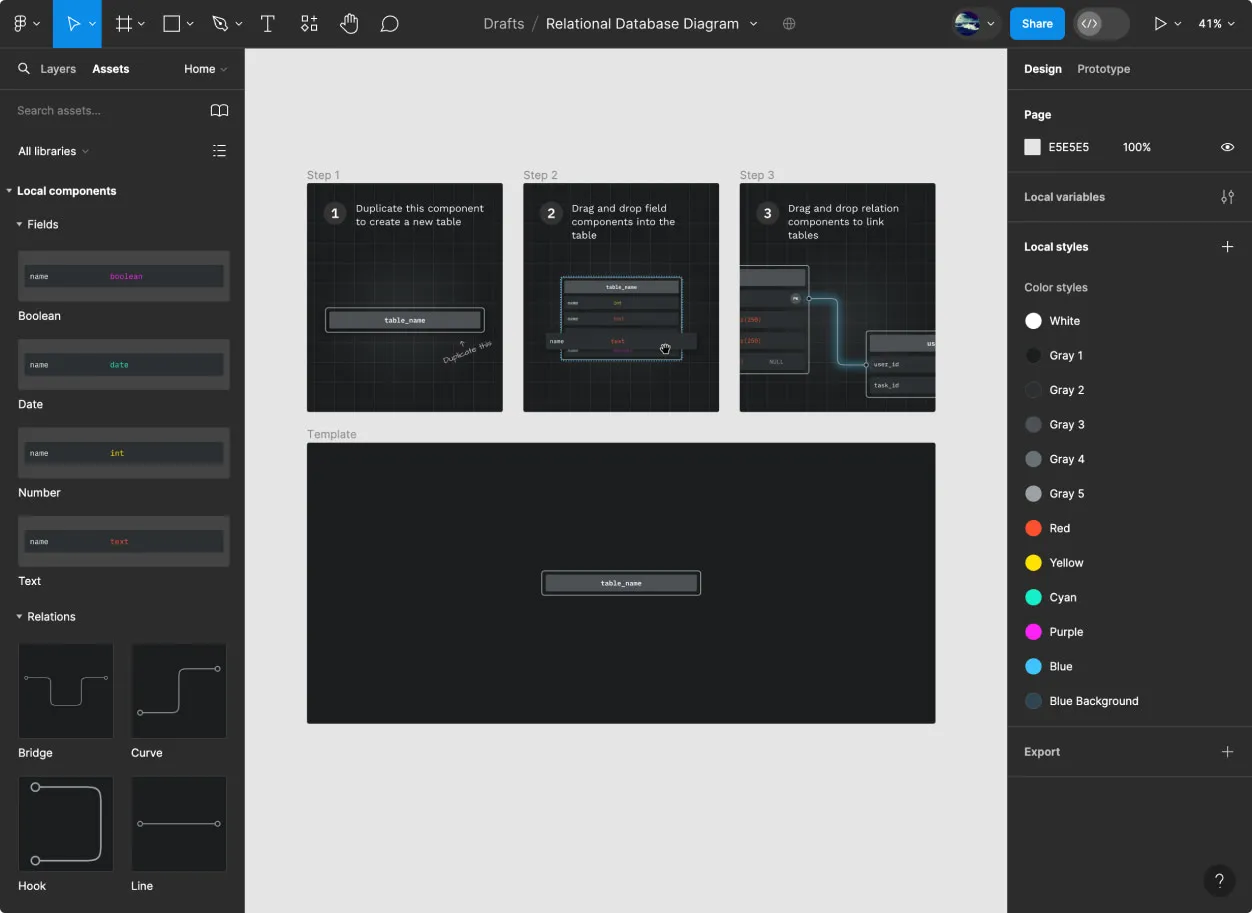This screenshot has height=913, width=1252.
Task: Expand the shape tools chevron
Action: coord(190,23)
